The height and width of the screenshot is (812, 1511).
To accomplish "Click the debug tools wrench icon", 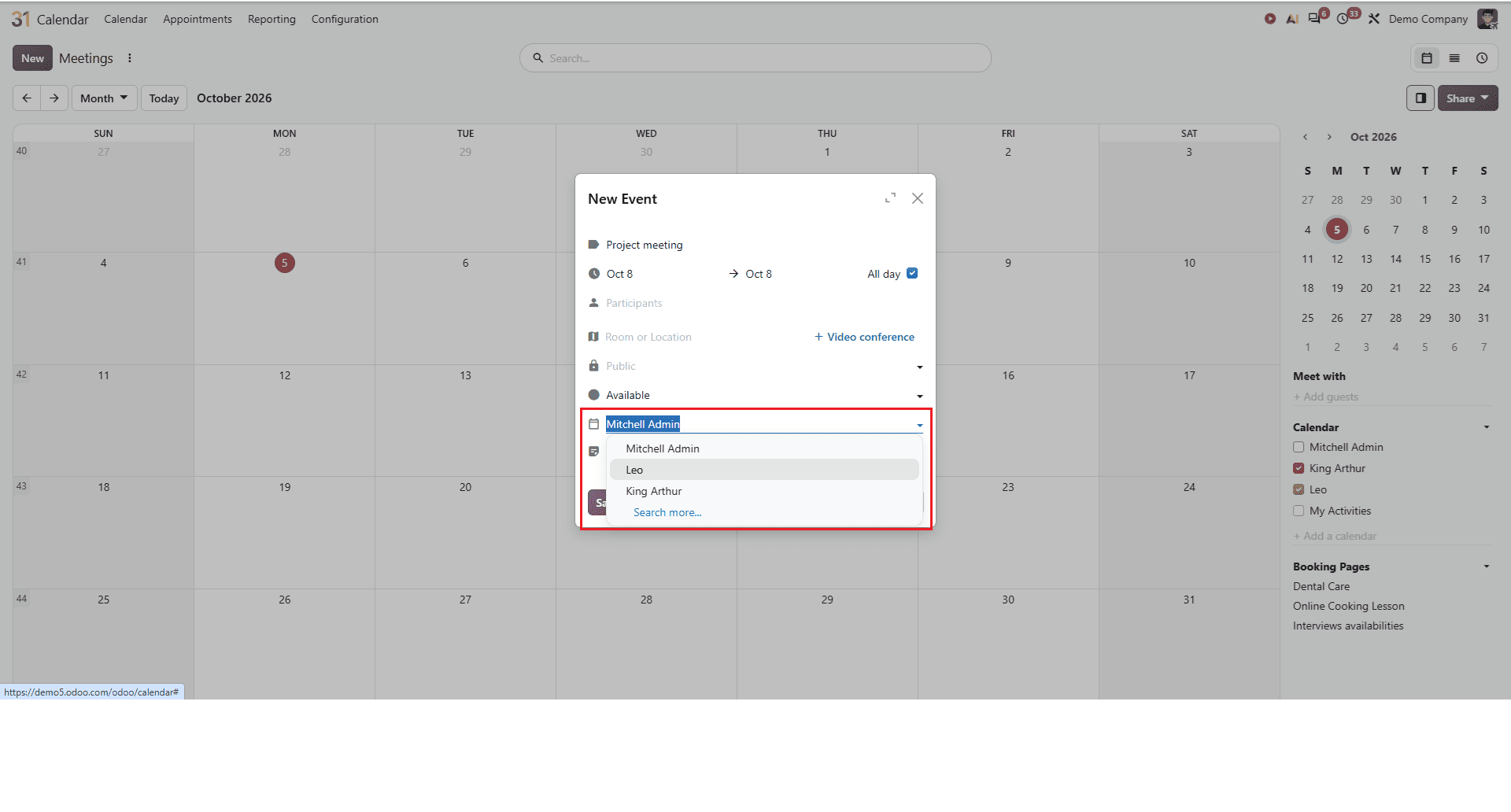I will point(1374,19).
